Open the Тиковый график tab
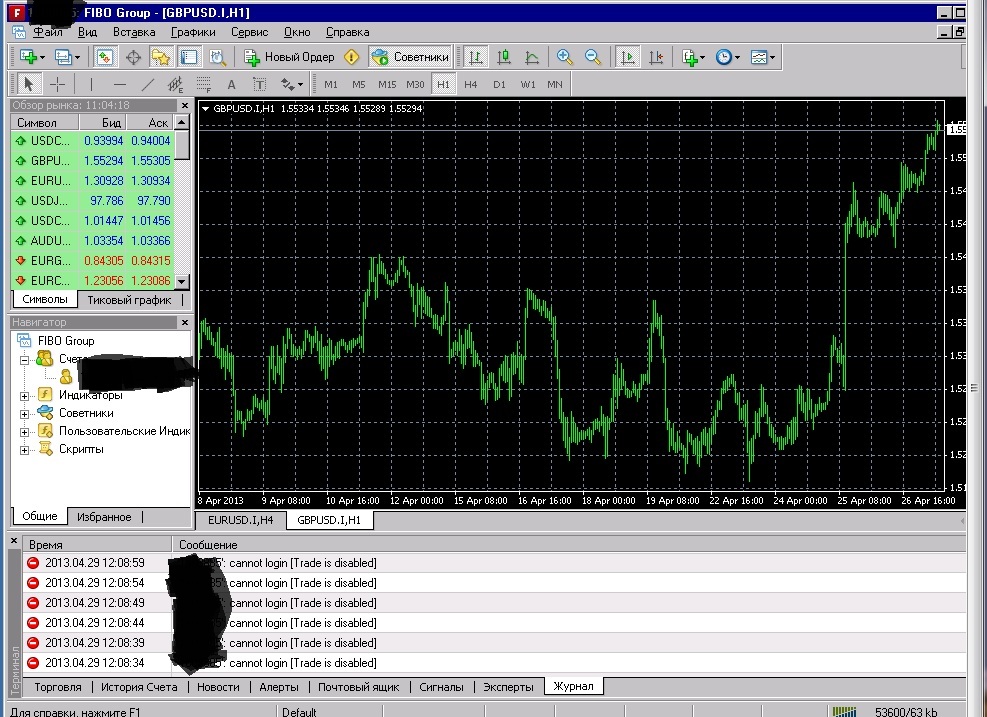The width and height of the screenshot is (987, 717). [x=129, y=300]
